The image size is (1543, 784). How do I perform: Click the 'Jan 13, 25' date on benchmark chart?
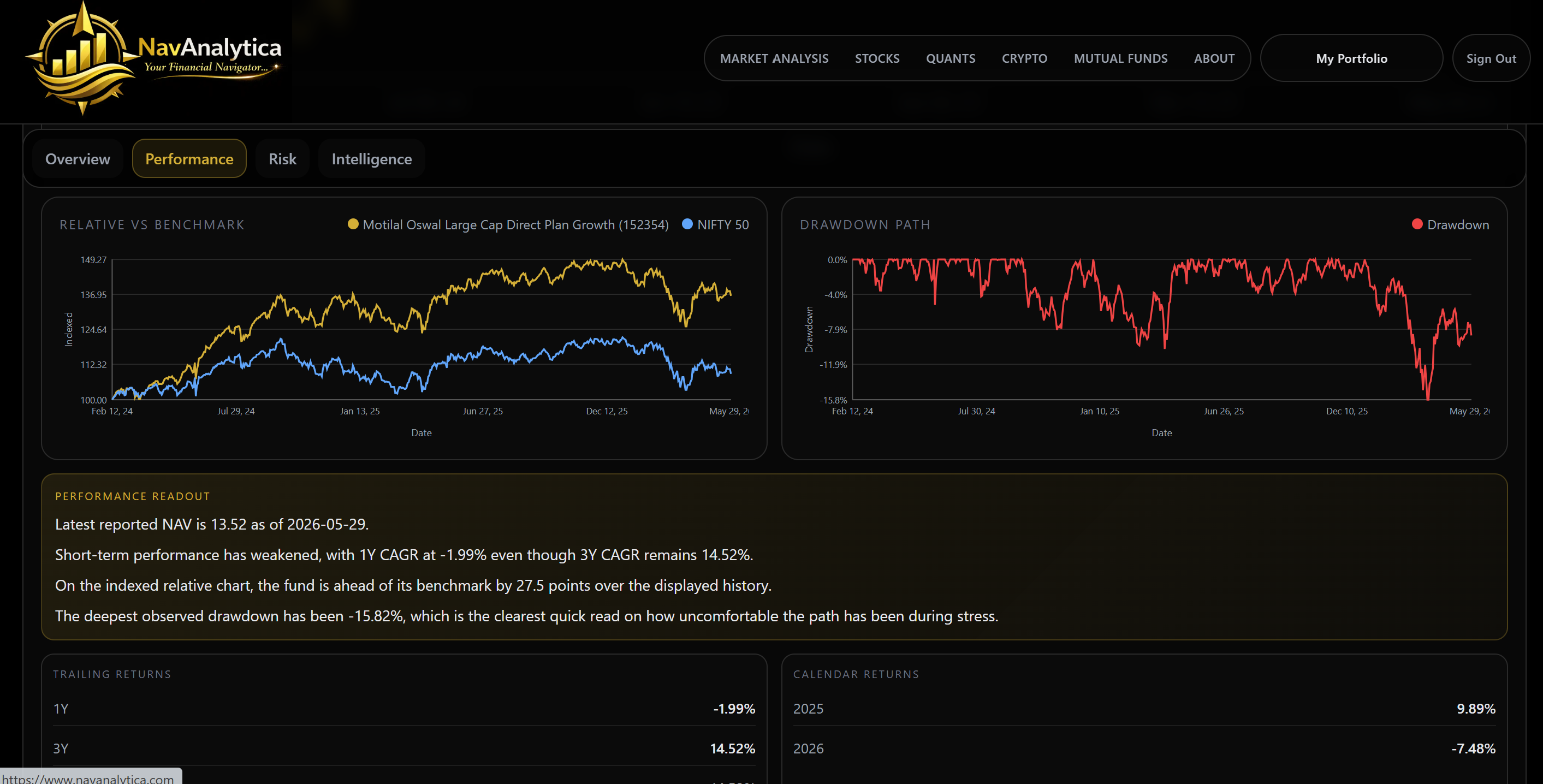pos(360,411)
